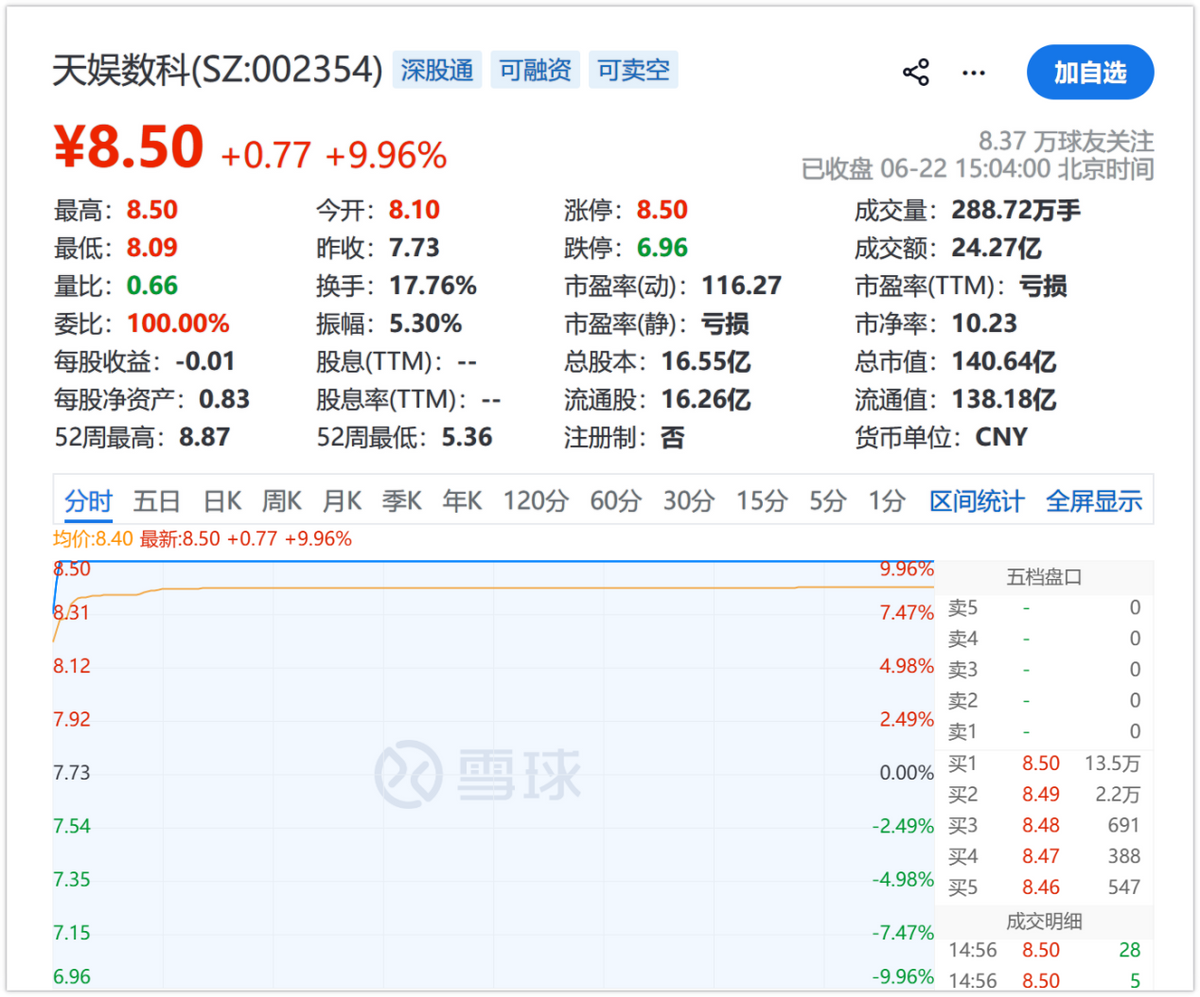Image resolution: width=1200 pixels, height=997 pixels.
Task: Click the 五档盘口 panel header
Action: [x=1044, y=577]
